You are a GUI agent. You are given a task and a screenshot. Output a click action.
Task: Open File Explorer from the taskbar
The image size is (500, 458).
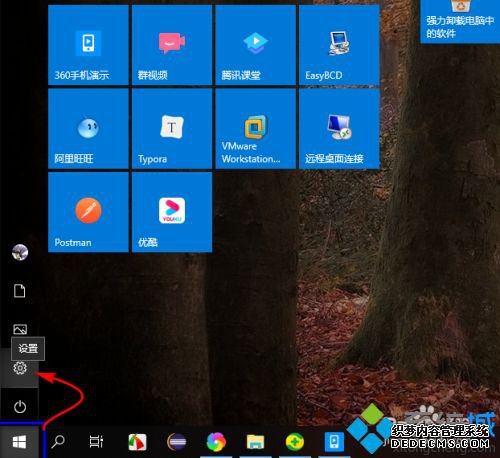point(255,442)
